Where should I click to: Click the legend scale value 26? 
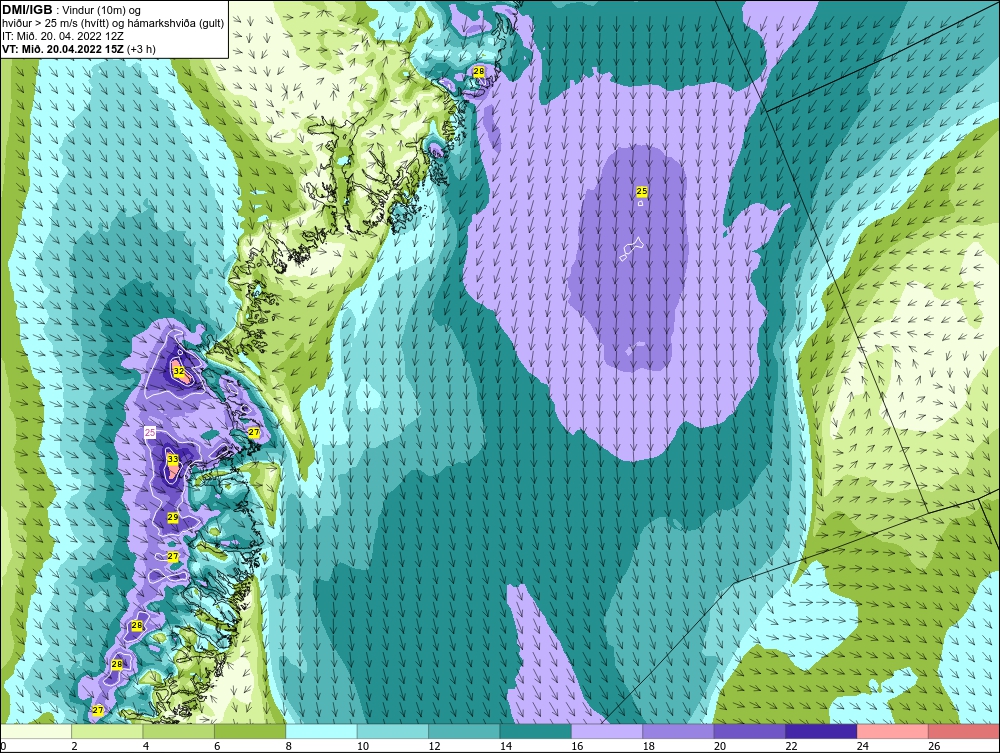coord(934,746)
